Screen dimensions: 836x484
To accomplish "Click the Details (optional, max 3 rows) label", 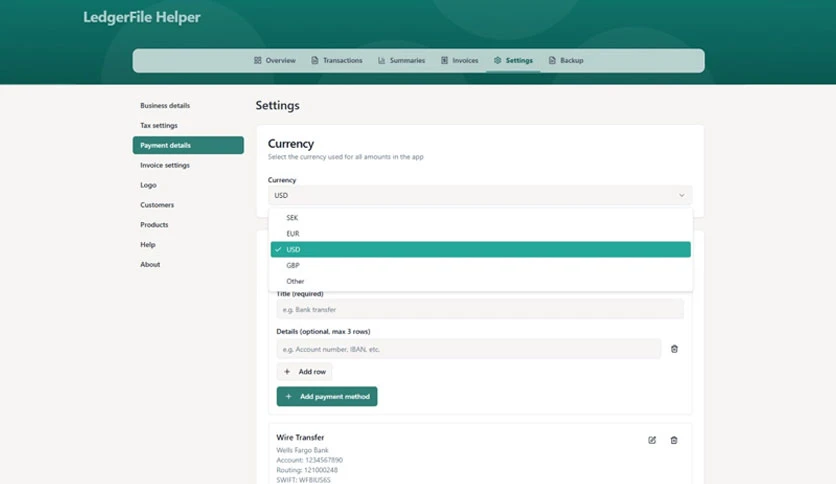I will click(x=323, y=332).
